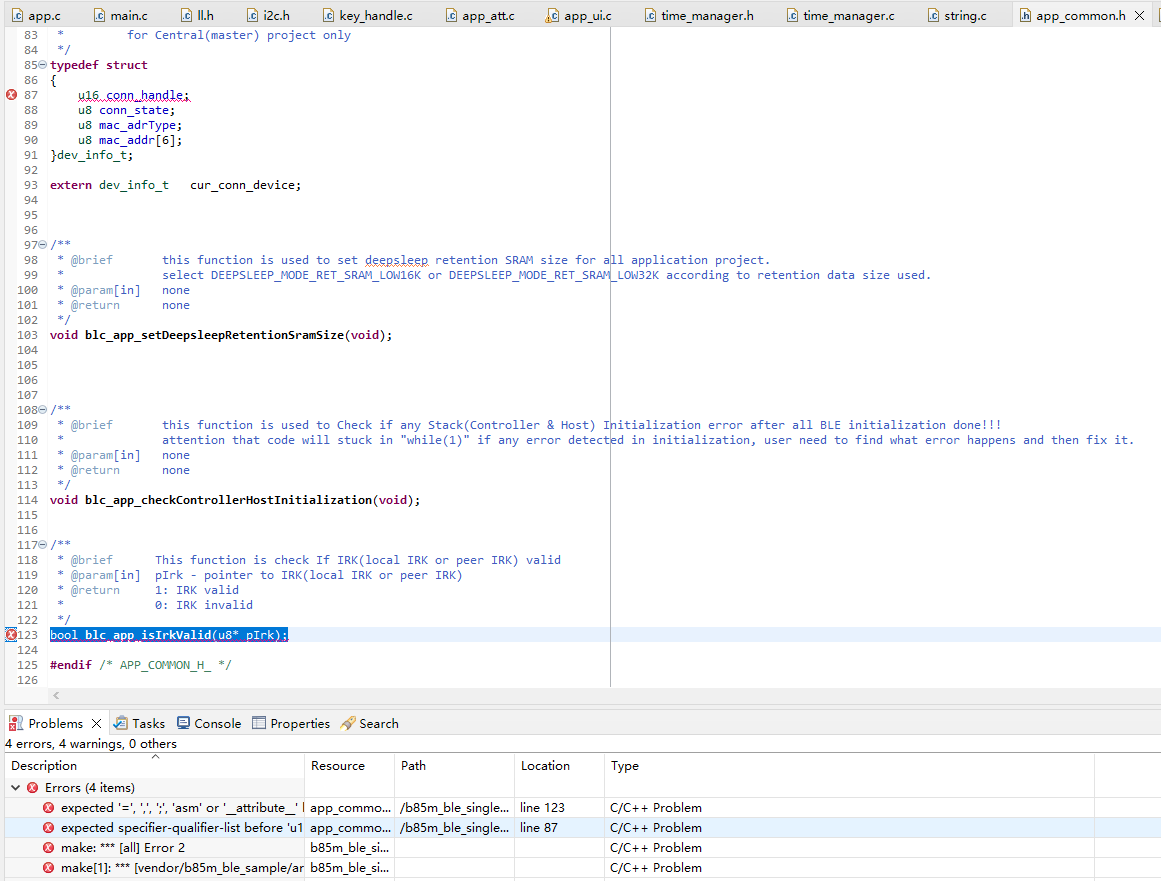This screenshot has width=1161, height=881.
Task: Click error icon of the line 123 problem
Action: point(48,808)
